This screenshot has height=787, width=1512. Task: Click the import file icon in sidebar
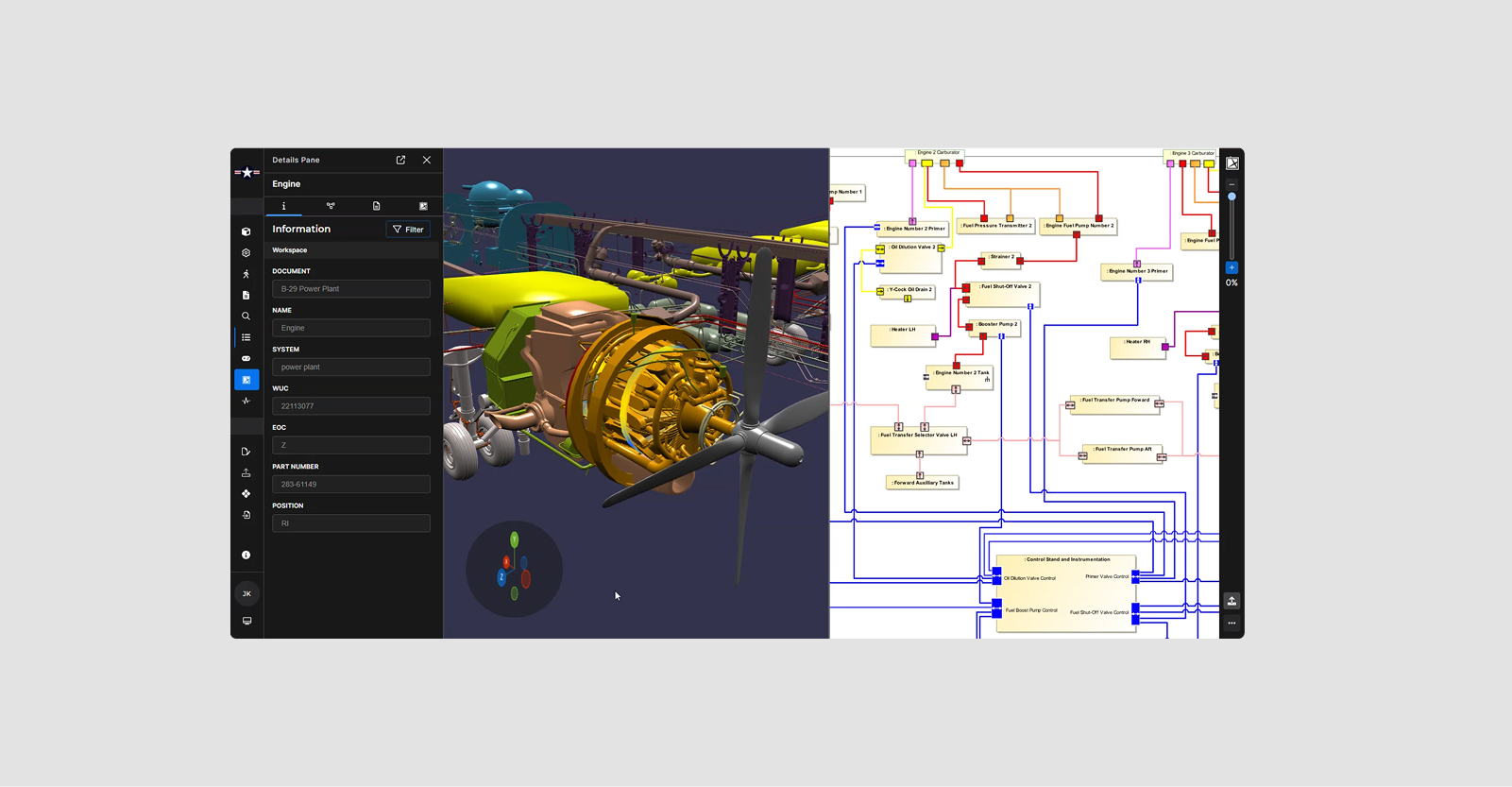246,515
